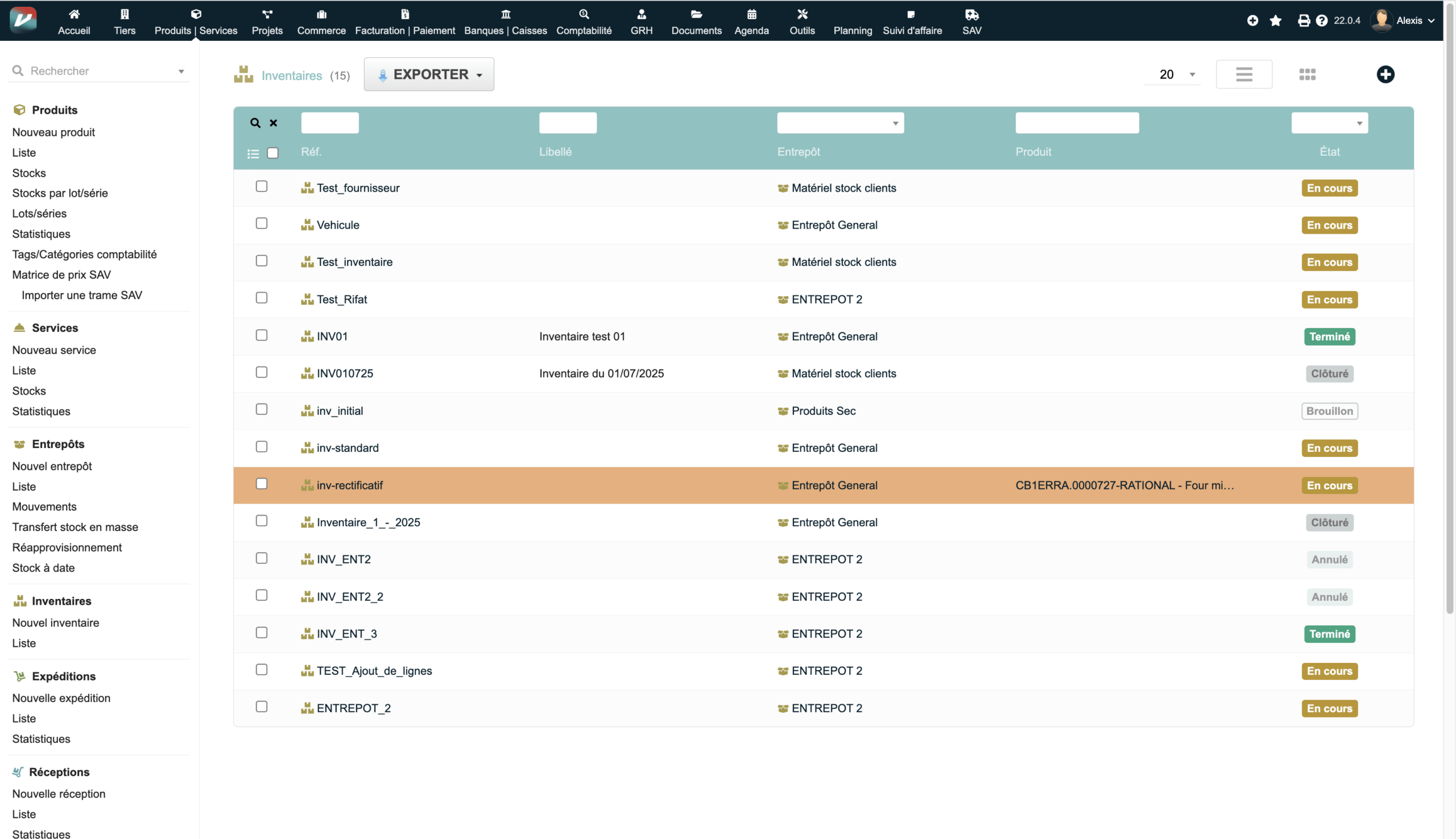Open the bookmarks star icon
This screenshot has height=839, width=1456.
pyautogui.click(x=1276, y=20)
